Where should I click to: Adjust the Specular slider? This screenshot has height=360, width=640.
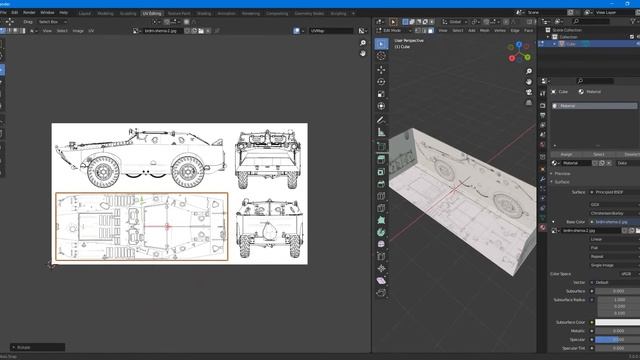click(618, 340)
